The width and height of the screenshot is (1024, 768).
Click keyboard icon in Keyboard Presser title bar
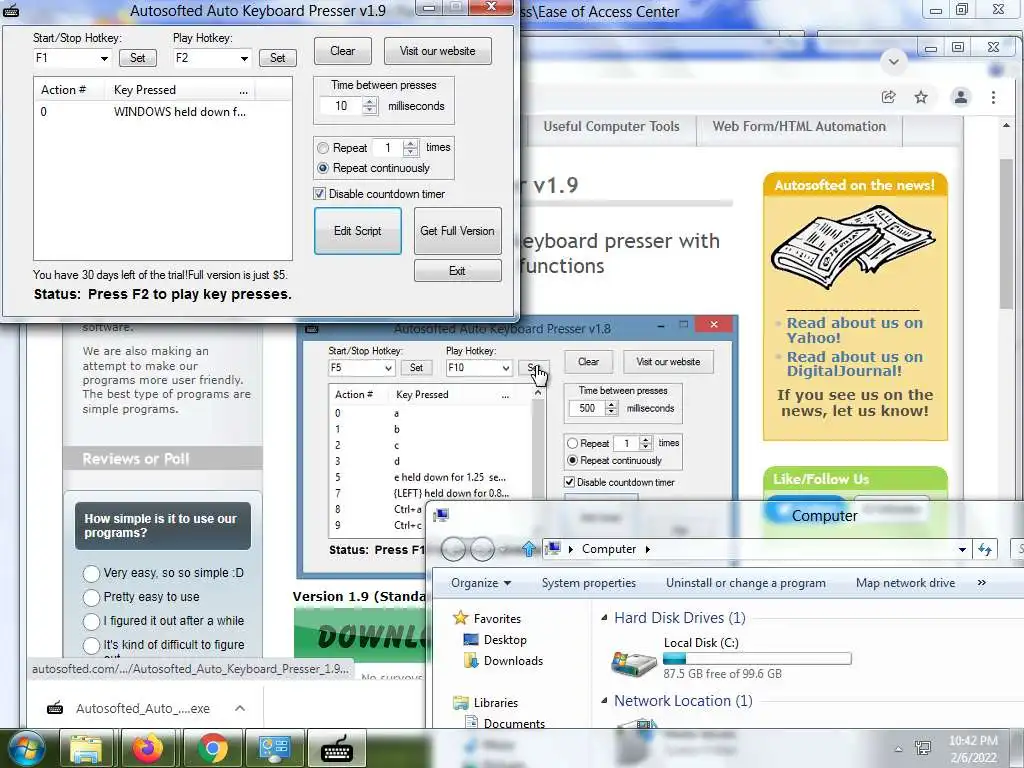click(11, 11)
